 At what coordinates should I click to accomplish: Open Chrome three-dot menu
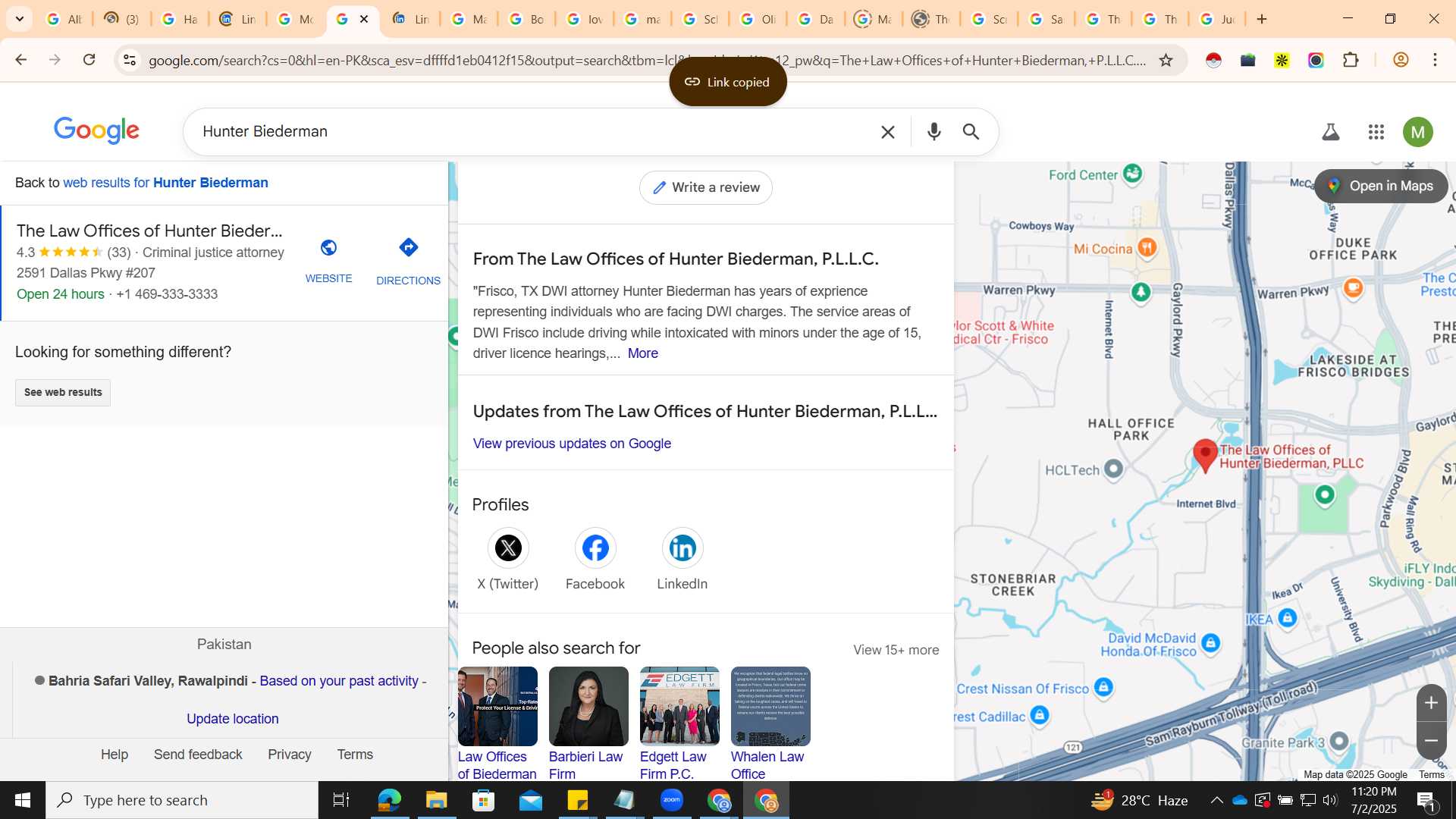click(1435, 60)
